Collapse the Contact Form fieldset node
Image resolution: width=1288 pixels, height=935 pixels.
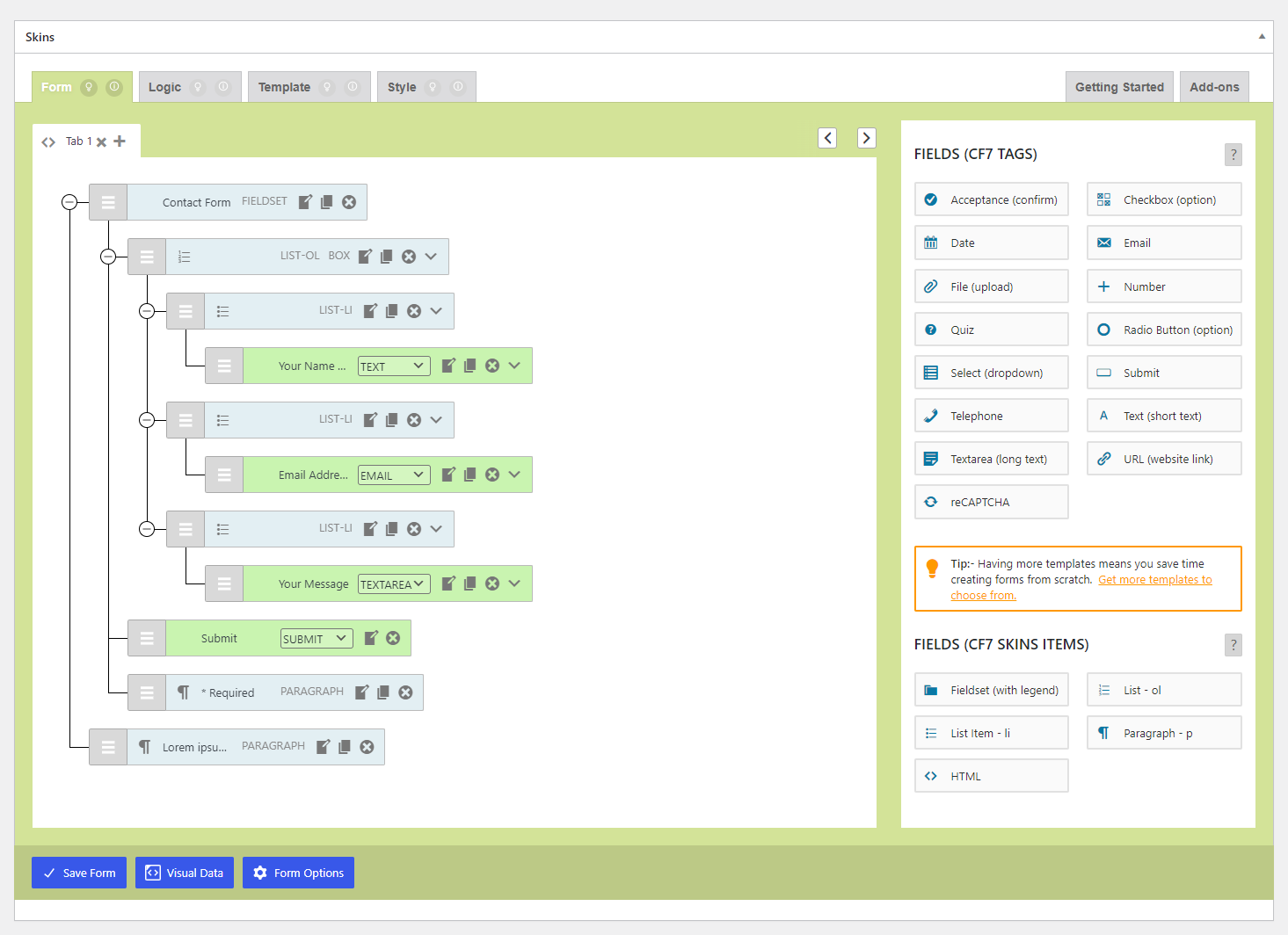[x=69, y=202]
